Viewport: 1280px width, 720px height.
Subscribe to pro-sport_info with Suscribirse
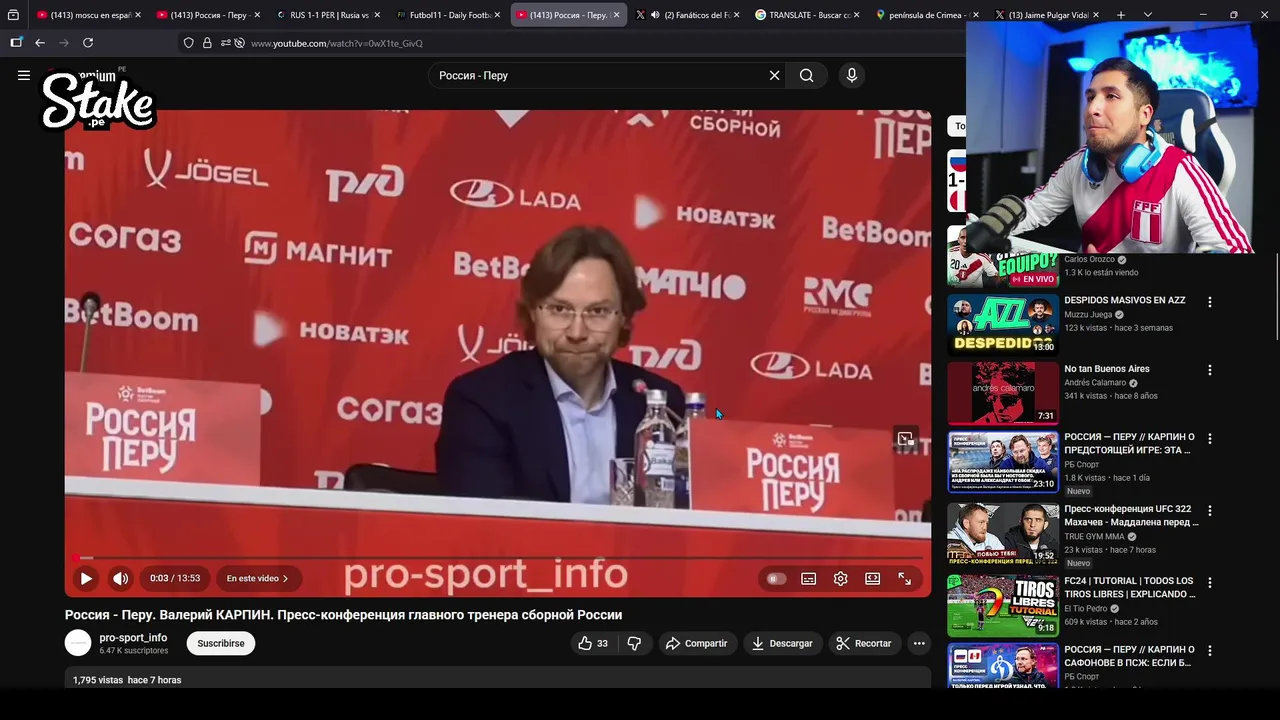click(221, 643)
